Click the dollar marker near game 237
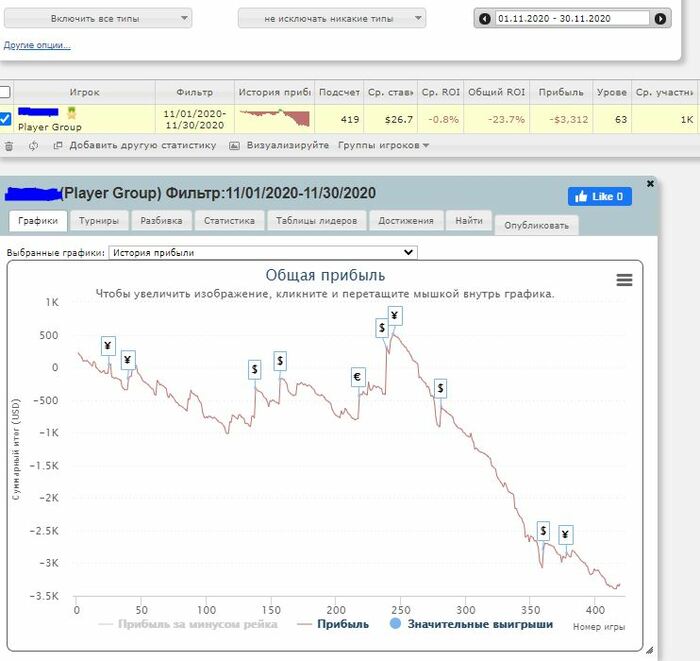 tap(382, 328)
